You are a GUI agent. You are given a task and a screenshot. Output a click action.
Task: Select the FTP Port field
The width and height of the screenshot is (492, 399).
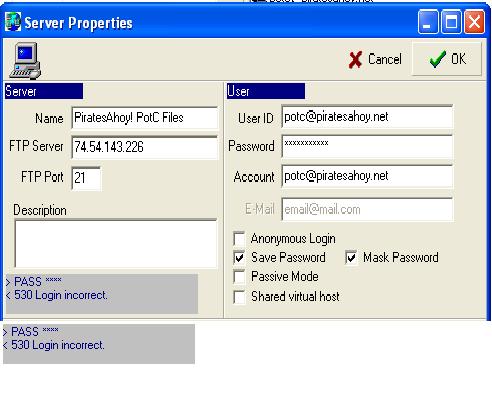(86, 178)
